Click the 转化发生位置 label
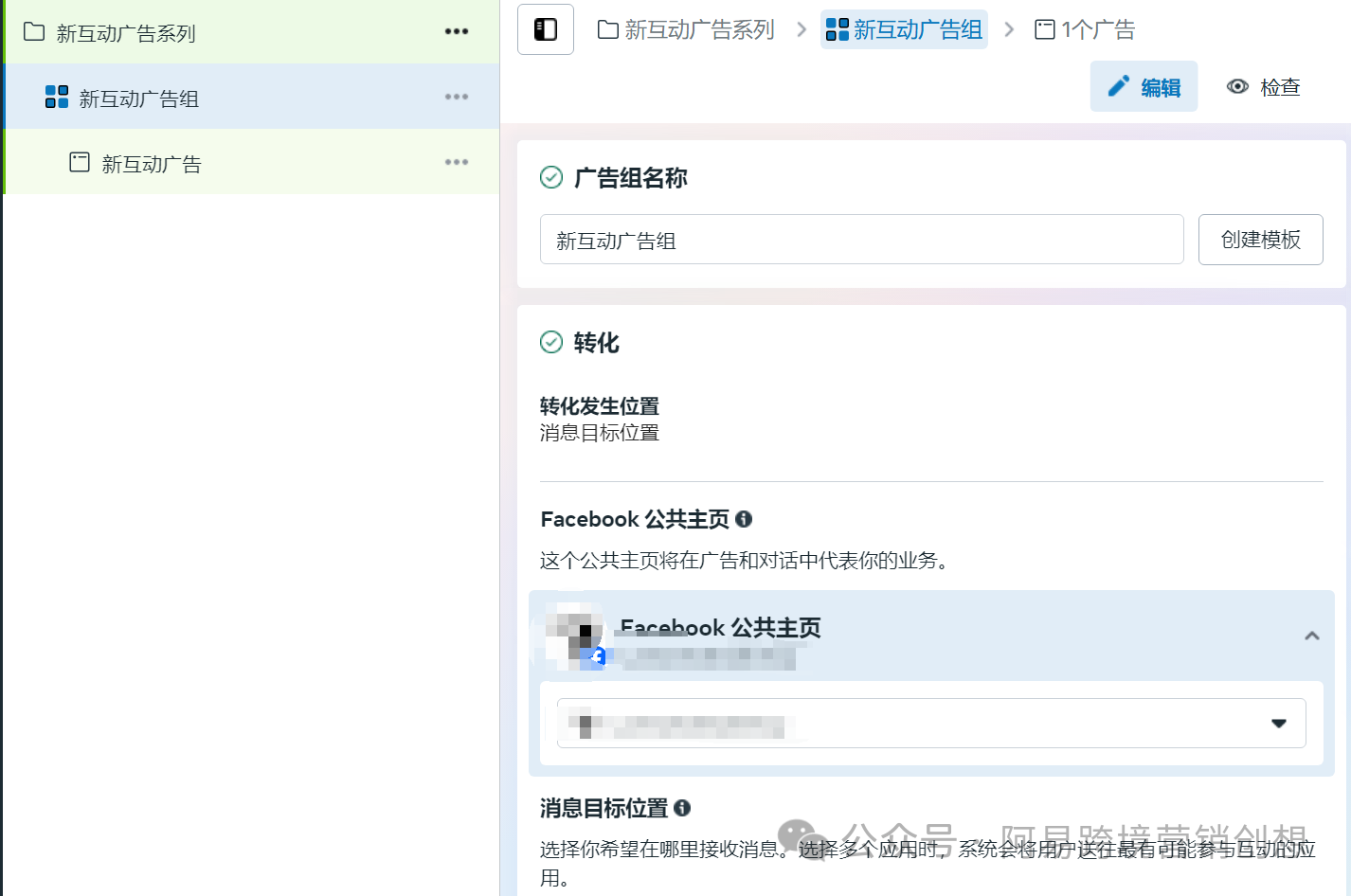This screenshot has height=896, width=1351. (600, 406)
